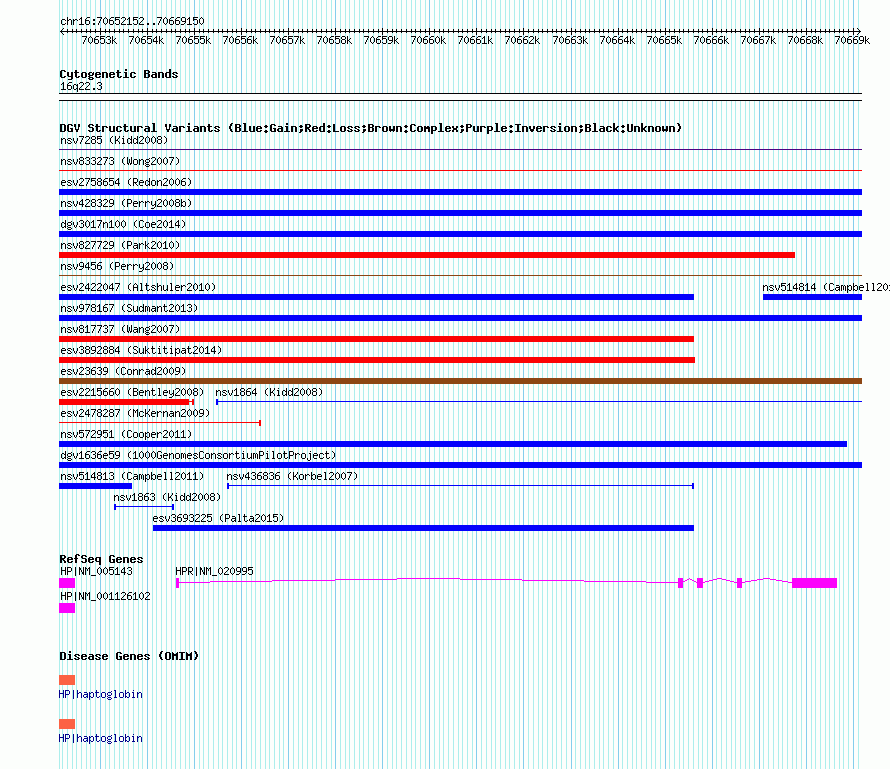Select the HP|NM_001126102 gene label
Screen dimensions: 890x769
105,596
